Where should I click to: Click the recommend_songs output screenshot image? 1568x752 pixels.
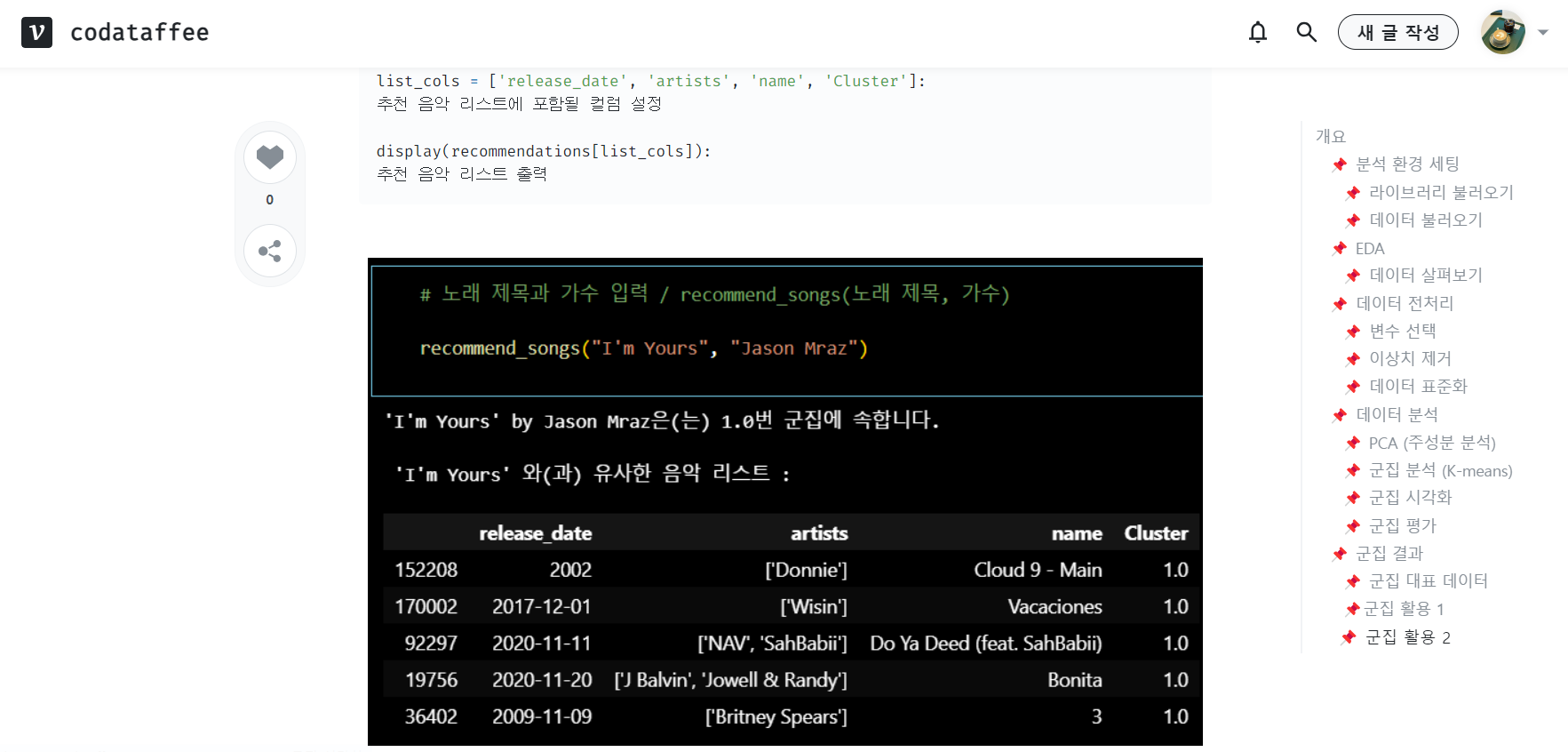click(x=785, y=501)
